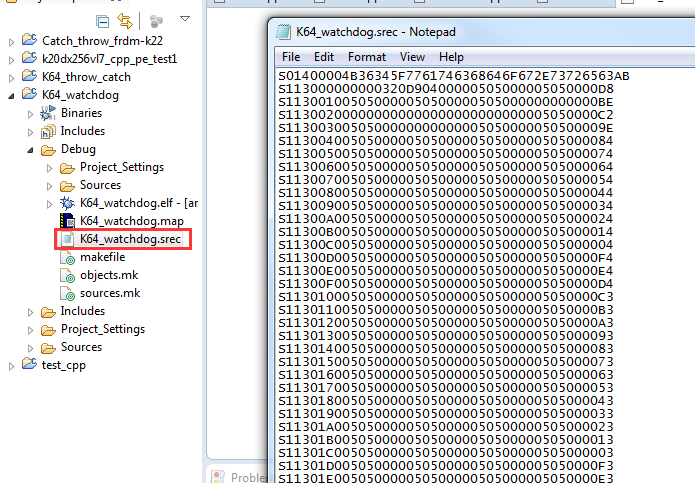Expand the test_cpp project
This screenshot has width=695, height=483.
(12, 366)
